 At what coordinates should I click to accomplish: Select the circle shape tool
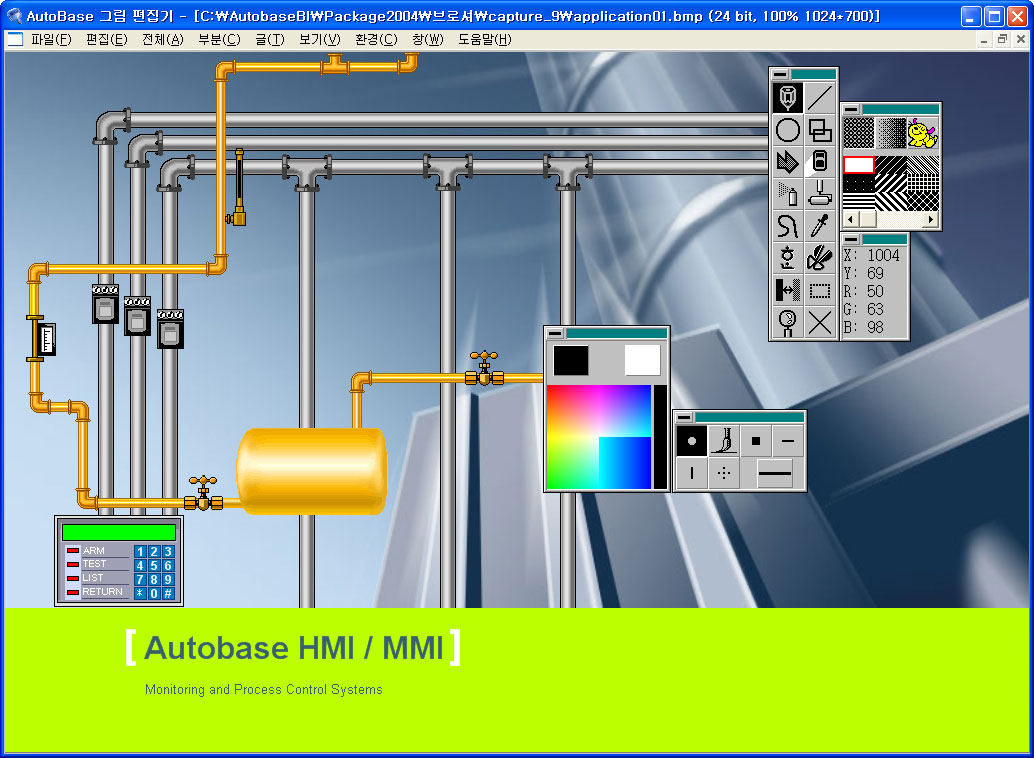click(788, 130)
